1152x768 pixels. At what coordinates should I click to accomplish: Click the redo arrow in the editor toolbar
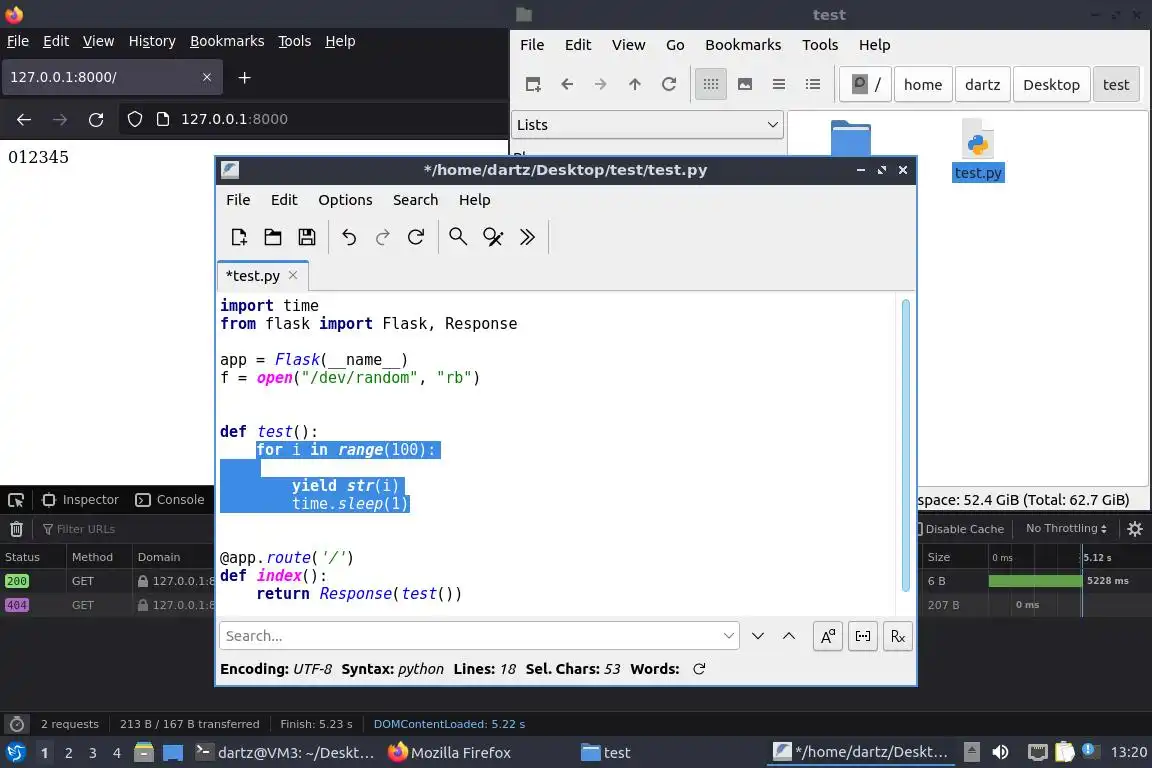tap(382, 237)
